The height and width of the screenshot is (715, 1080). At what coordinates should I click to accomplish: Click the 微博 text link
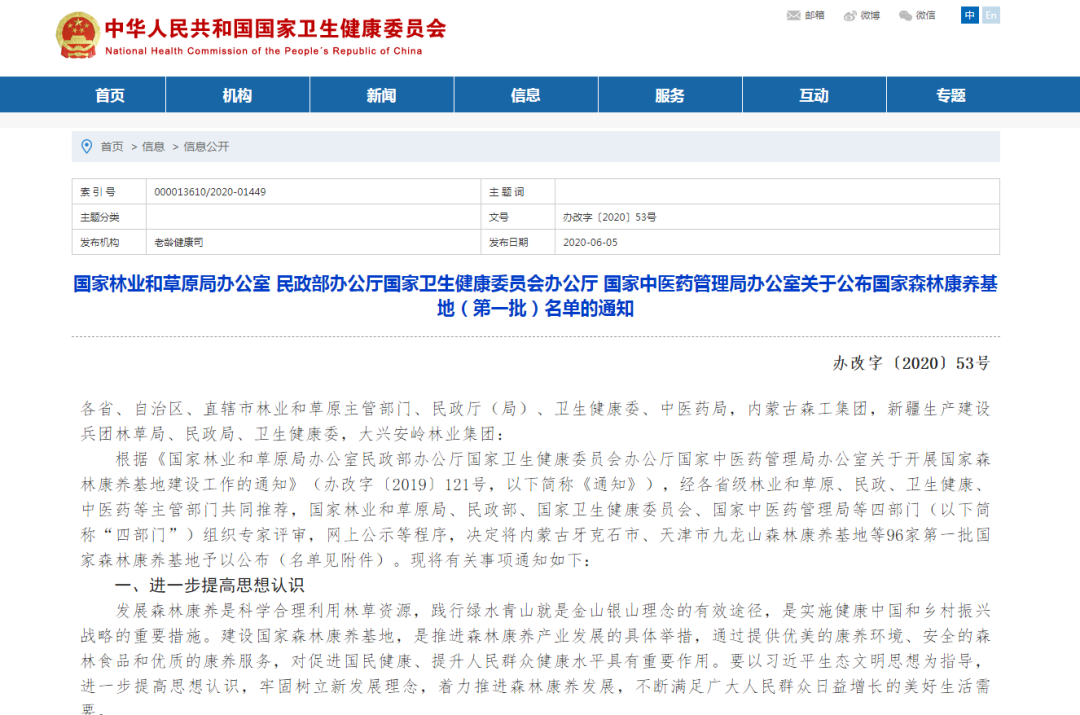(x=870, y=15)
